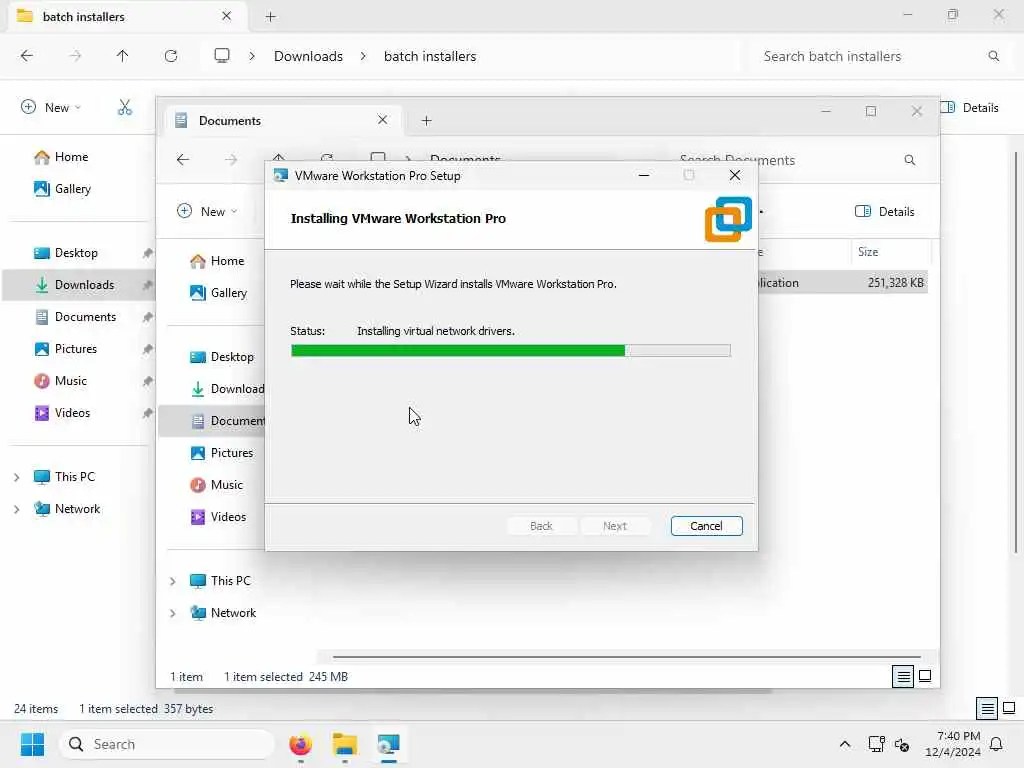Open the taskbar clock and date

click(953, 744)
